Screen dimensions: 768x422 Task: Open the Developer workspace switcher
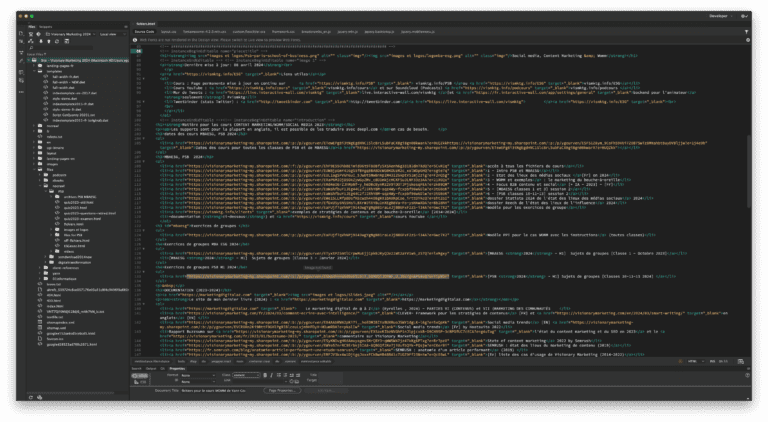[x=720, y=16]
